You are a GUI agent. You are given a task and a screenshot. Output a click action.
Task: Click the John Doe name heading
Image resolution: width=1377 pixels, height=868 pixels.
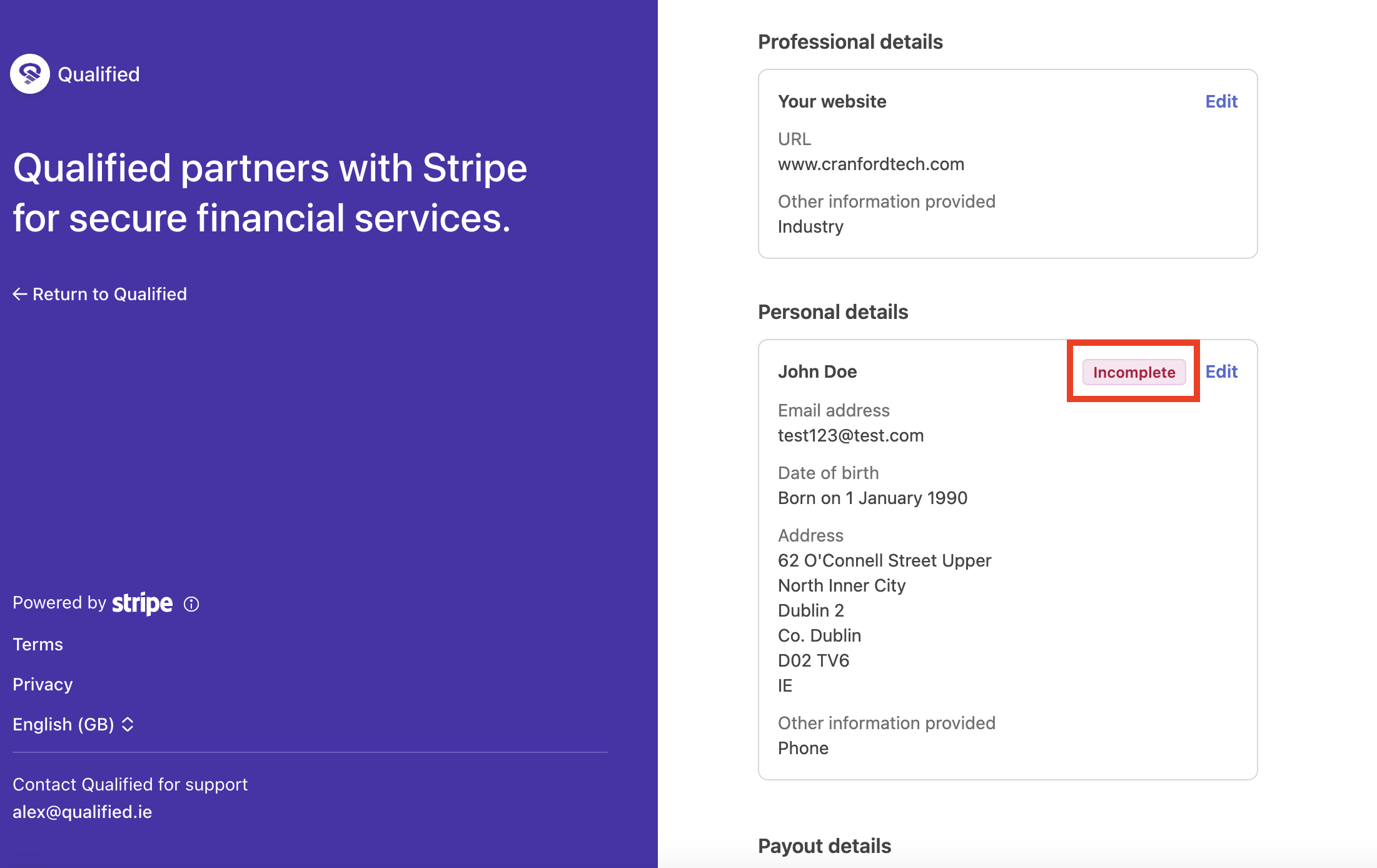pos(817,371)
